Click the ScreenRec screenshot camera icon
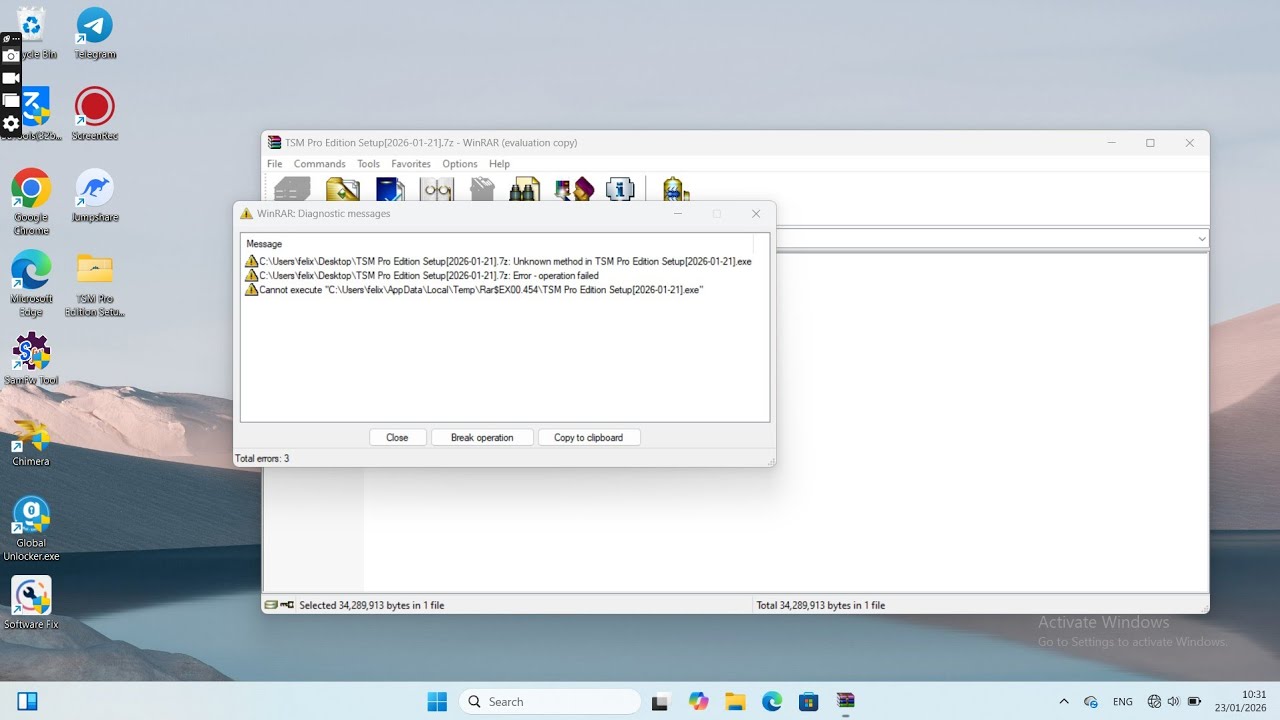The image size is (1280, 720). coord(11,56)
